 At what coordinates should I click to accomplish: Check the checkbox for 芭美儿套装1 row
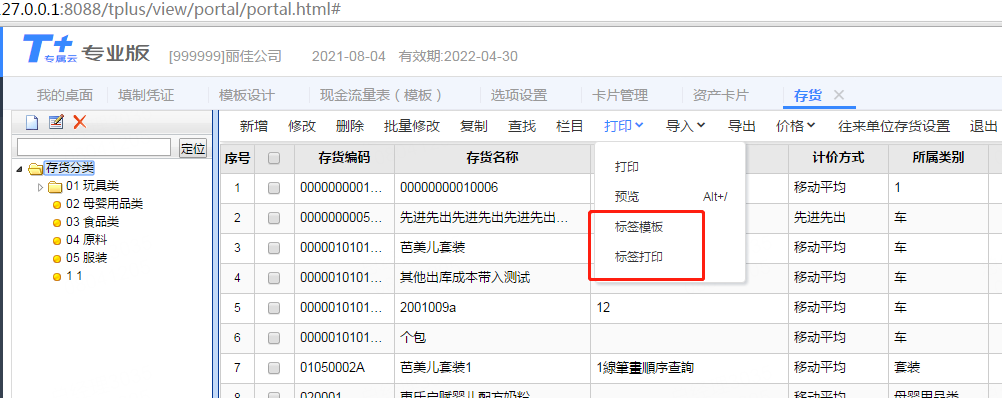click(274, 368)
